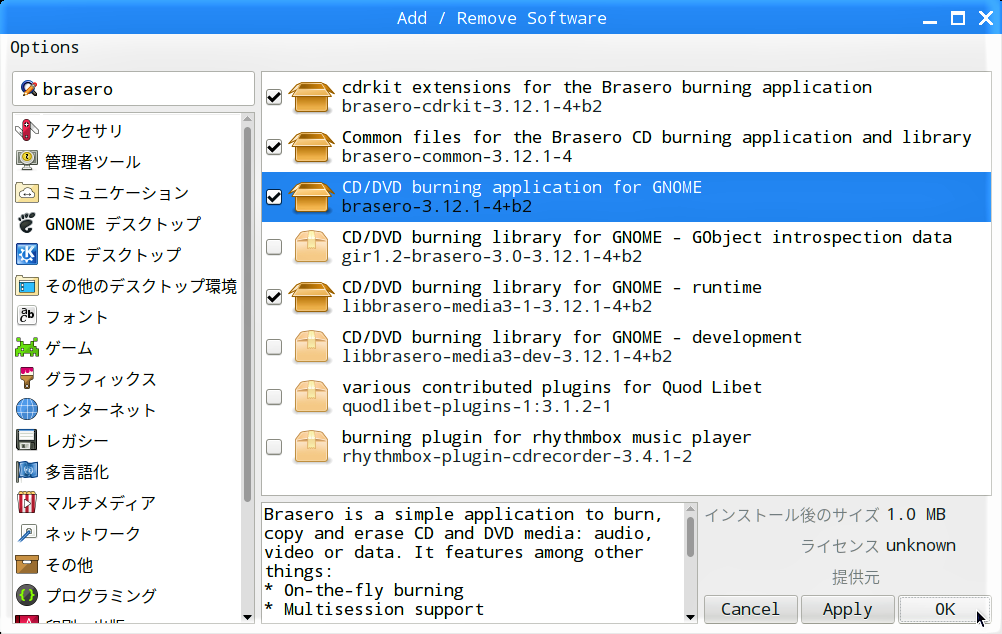The height and width of the screenshot is (634, 1002).
Task: Click the Apply button
Action: [847, 609]
